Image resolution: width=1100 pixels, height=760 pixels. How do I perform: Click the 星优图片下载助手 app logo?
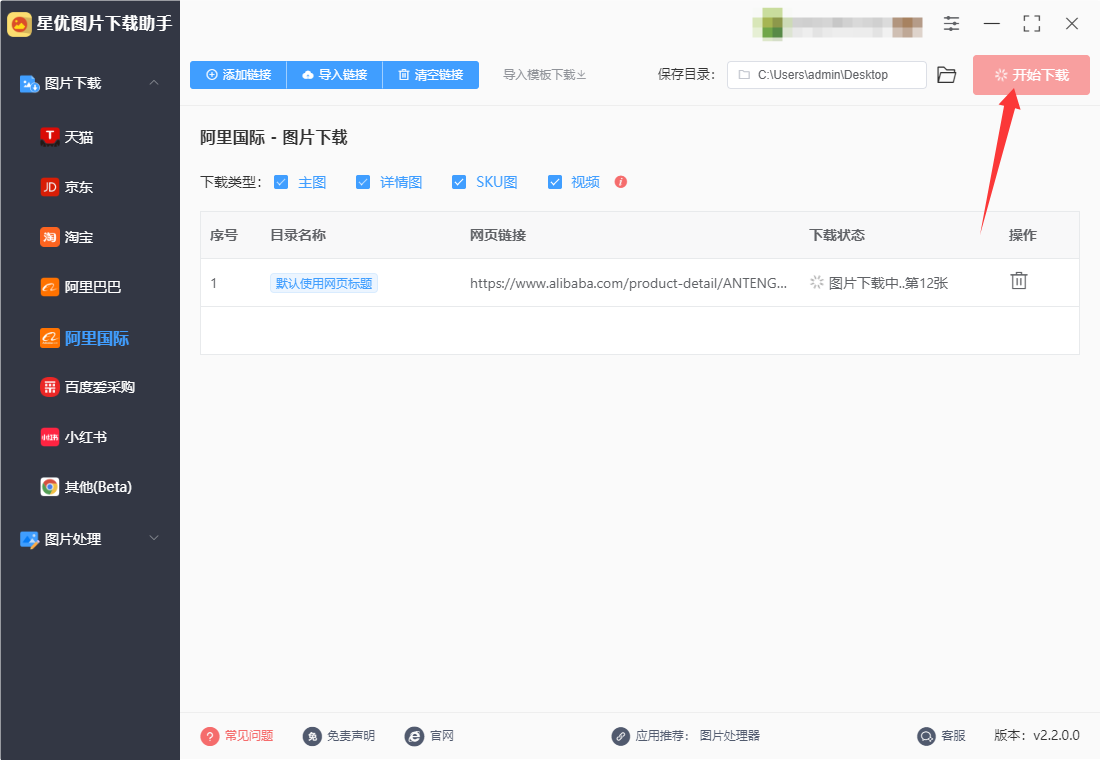pyautogui.click(x=20, y=25)
